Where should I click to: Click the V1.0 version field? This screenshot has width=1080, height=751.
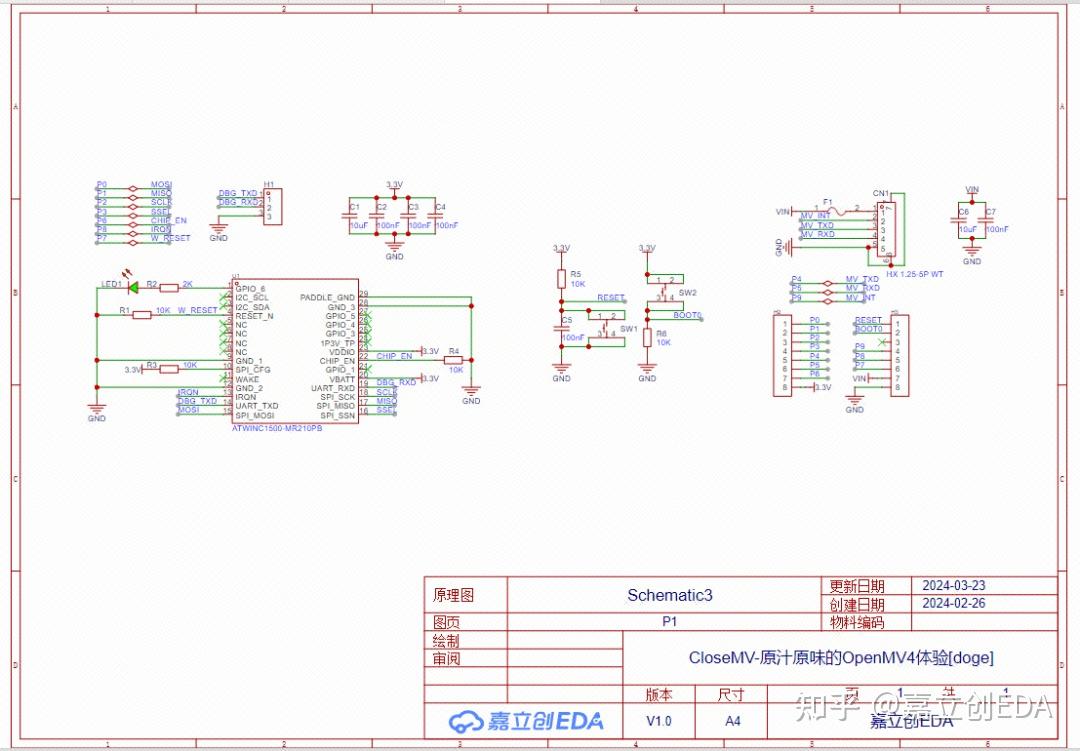tap(658, 720)
